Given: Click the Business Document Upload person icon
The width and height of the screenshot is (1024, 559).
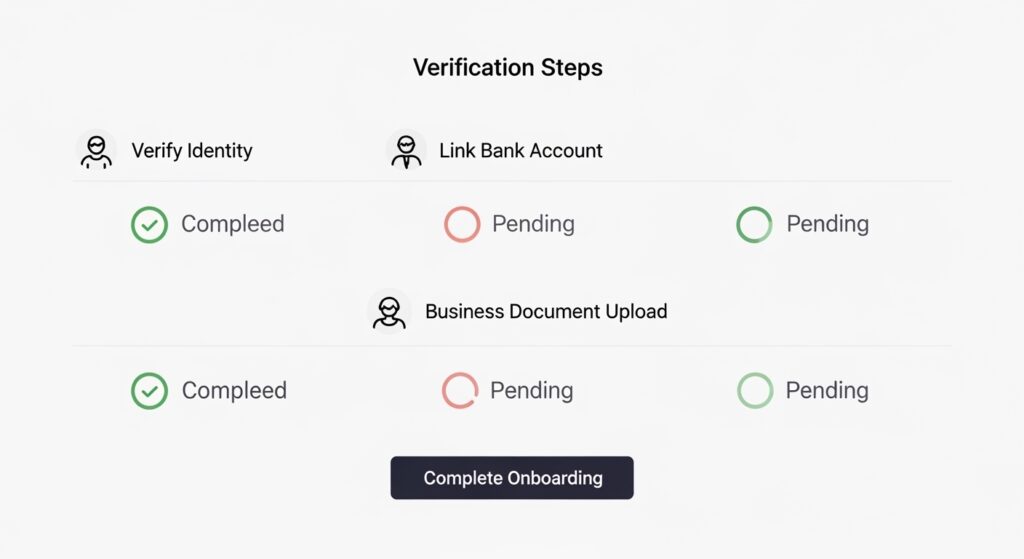Looking at the screenshot, I should point(388,311).
